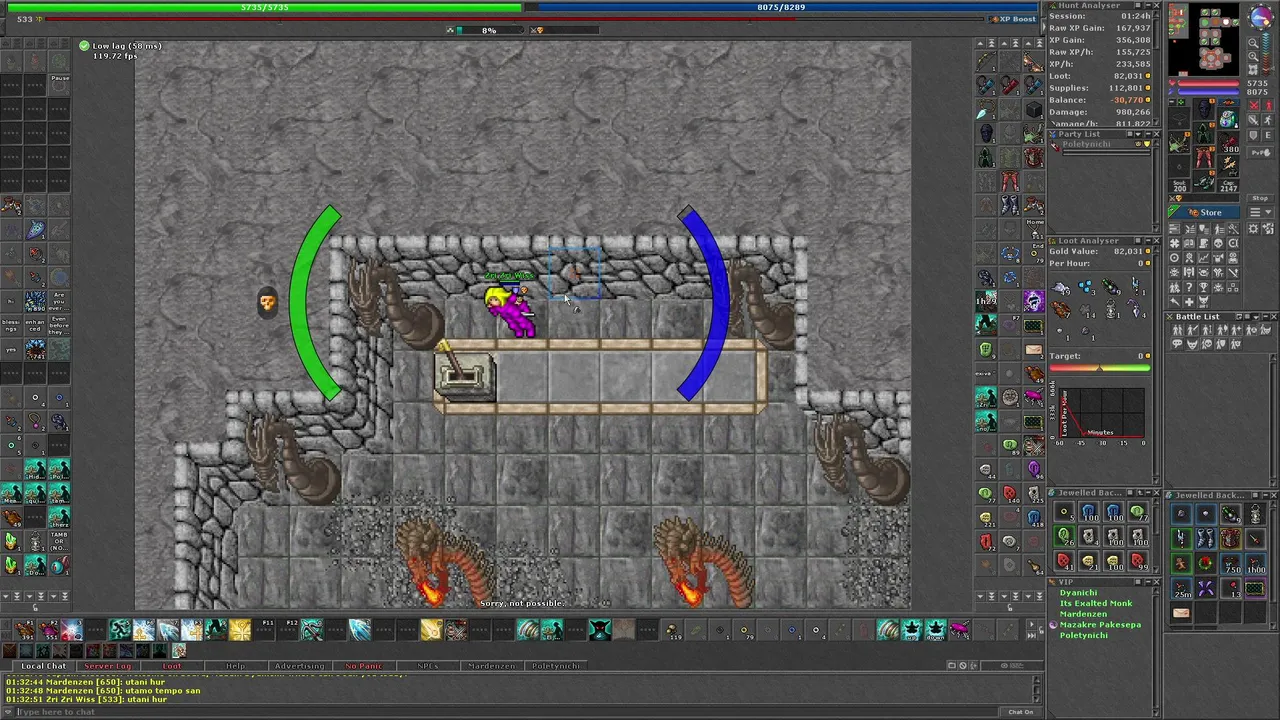Toggle Expert mode E button
1280x720 pixels.
1268,134
